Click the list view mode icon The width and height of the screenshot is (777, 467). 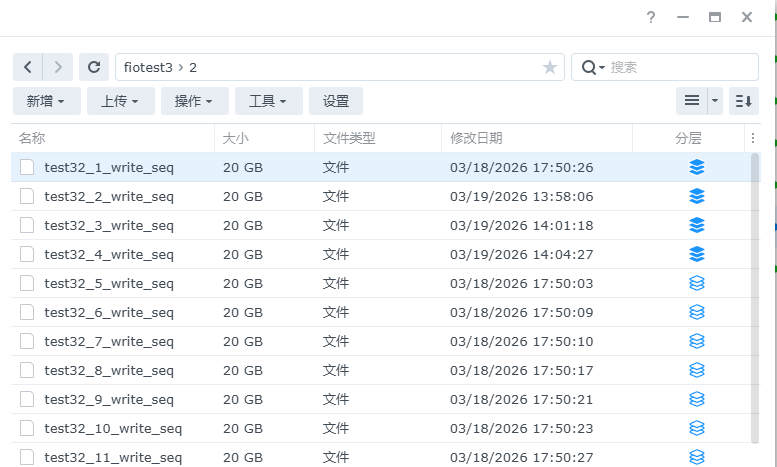pos(691,101)
